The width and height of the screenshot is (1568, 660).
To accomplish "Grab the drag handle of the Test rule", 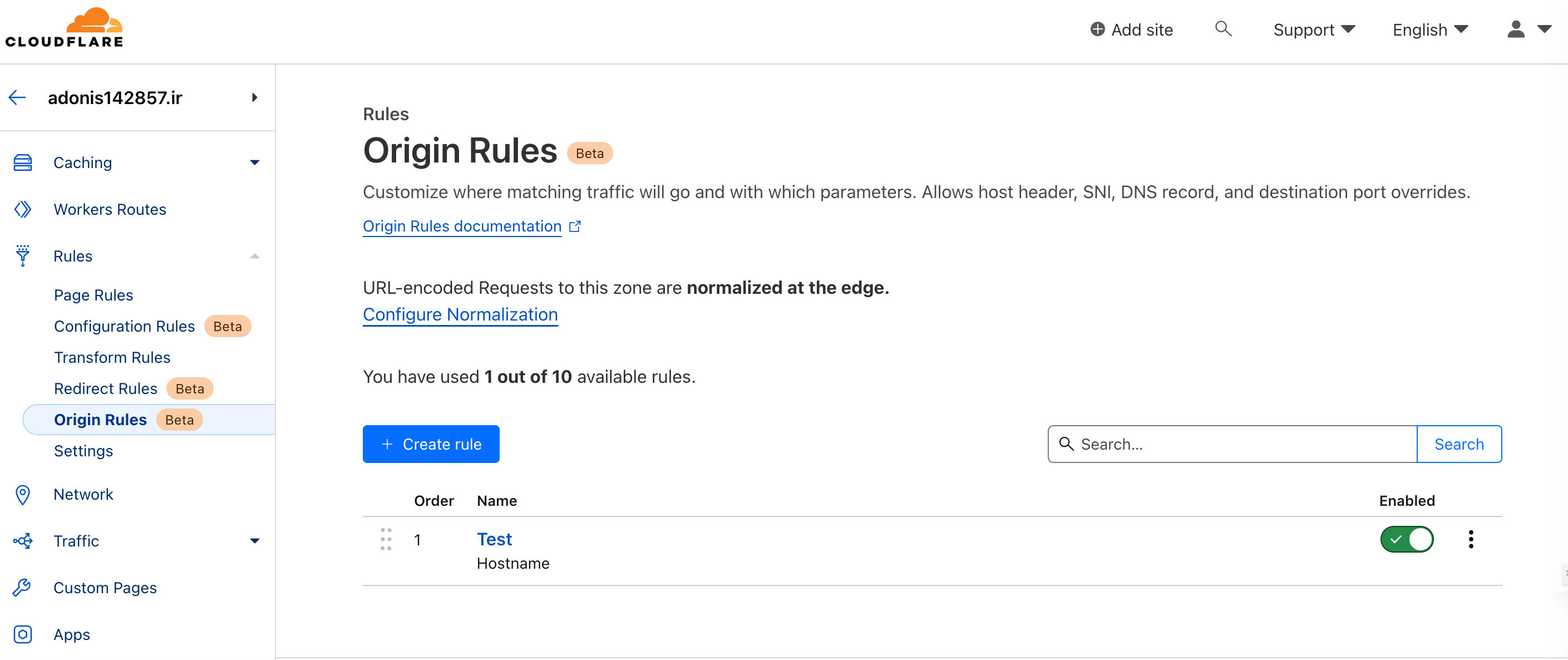I will (386, 539).
